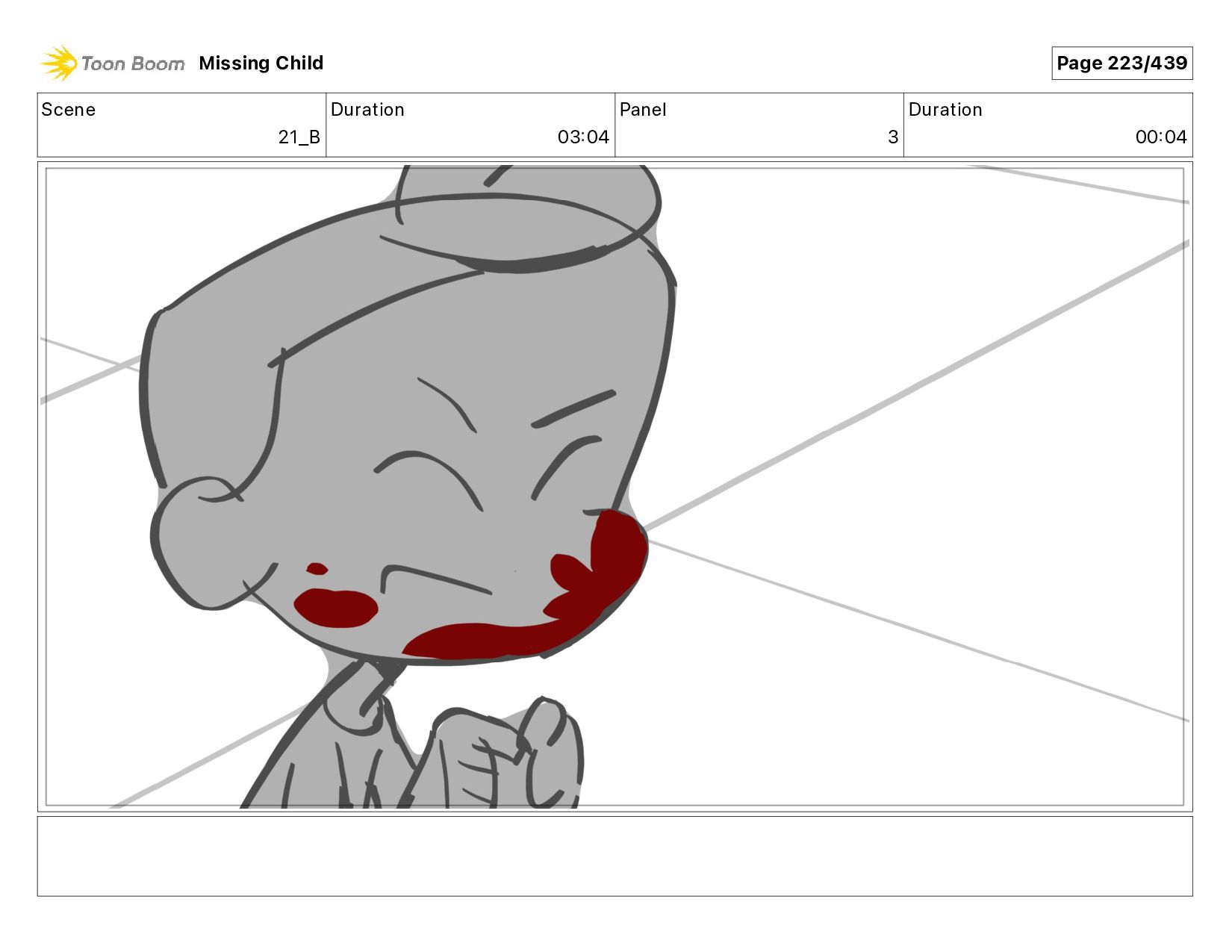
Task: Click the 'Panel' header label
Action: [643, 110]
